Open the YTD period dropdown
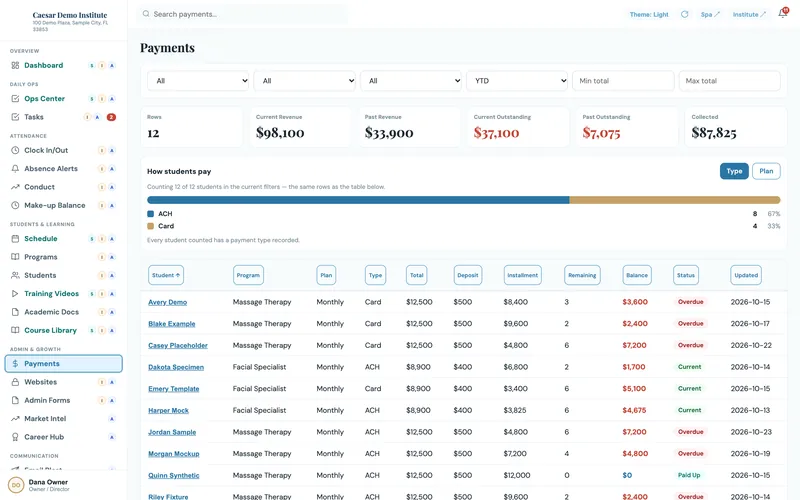 click(517, 81)
